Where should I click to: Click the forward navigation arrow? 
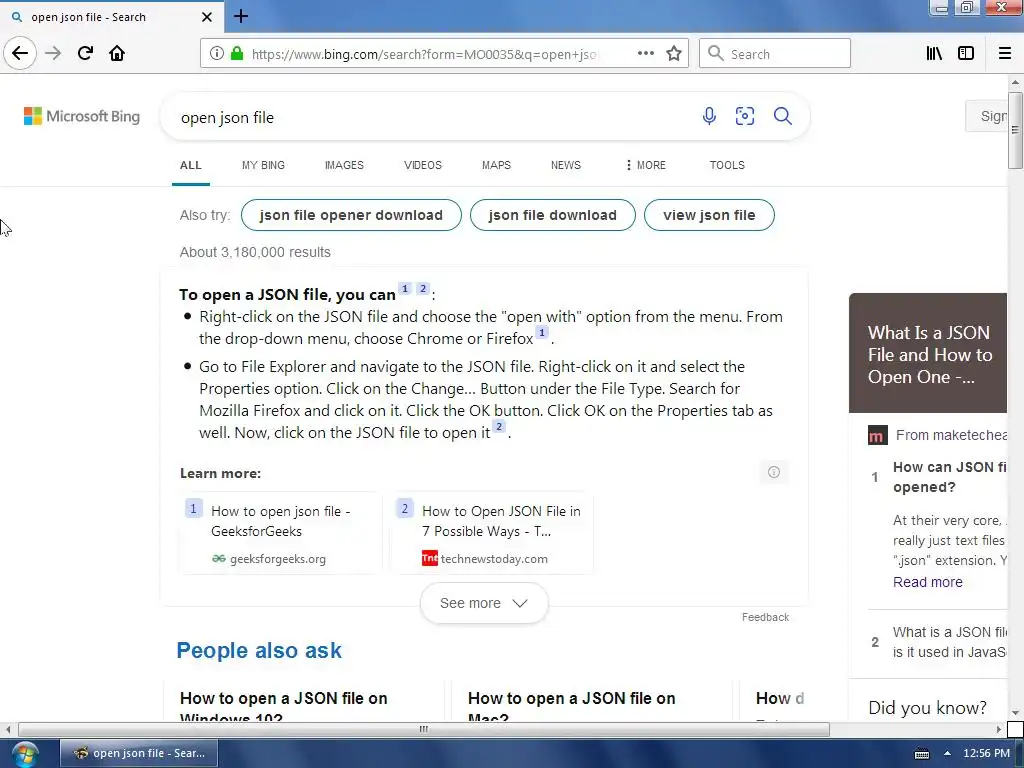(x=53, y=53)
